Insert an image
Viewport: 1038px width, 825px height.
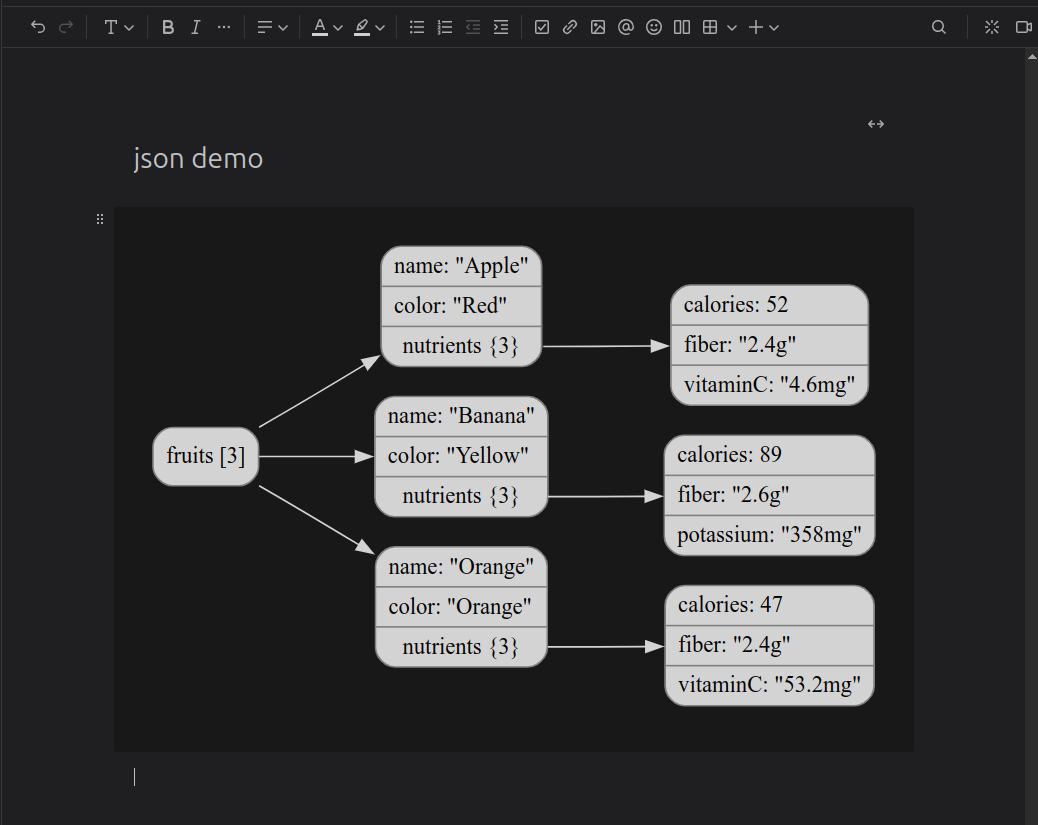coord(598,28)
